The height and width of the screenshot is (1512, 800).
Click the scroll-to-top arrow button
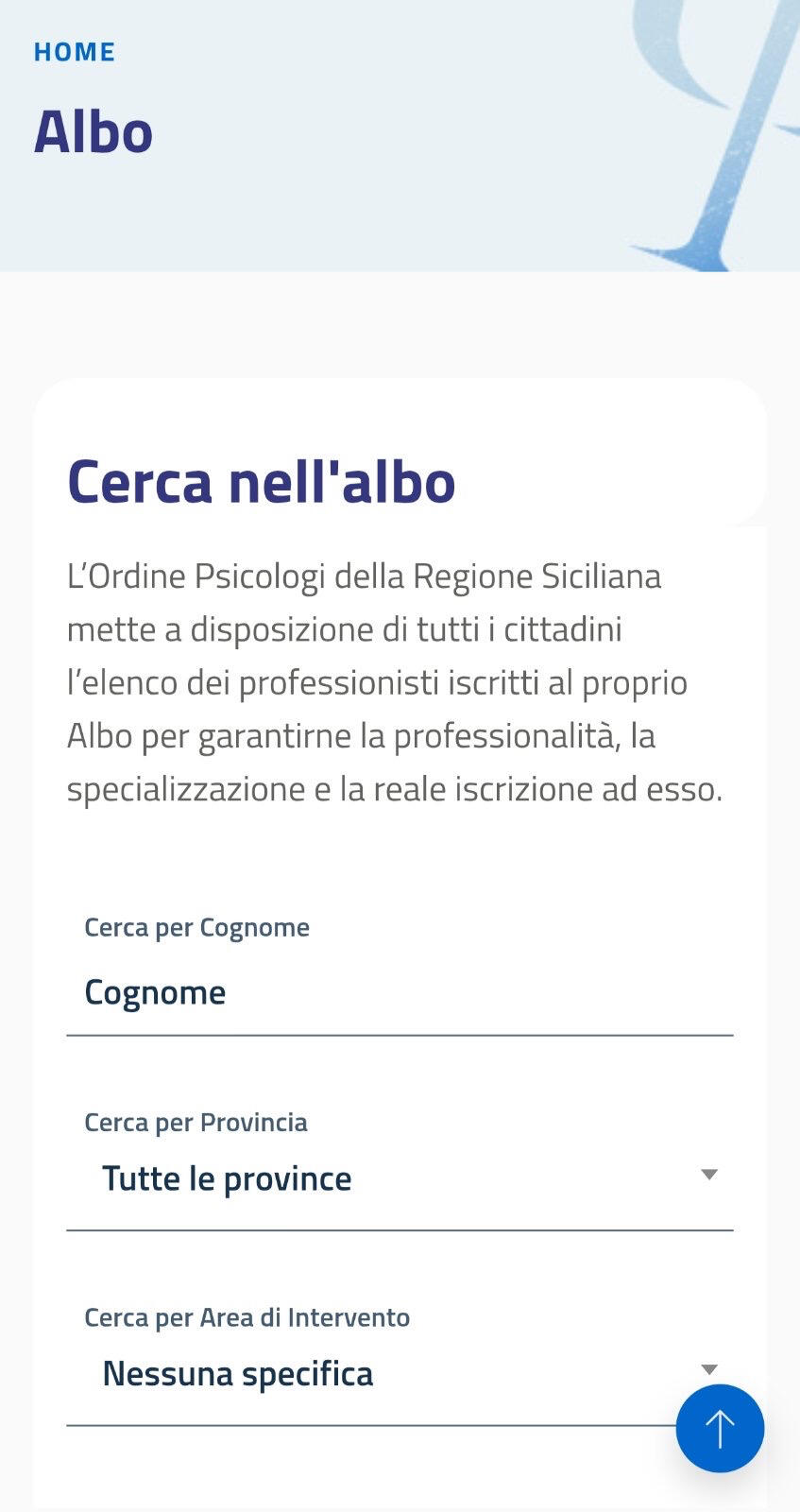pyautogui.click(x=720, y=1428)
